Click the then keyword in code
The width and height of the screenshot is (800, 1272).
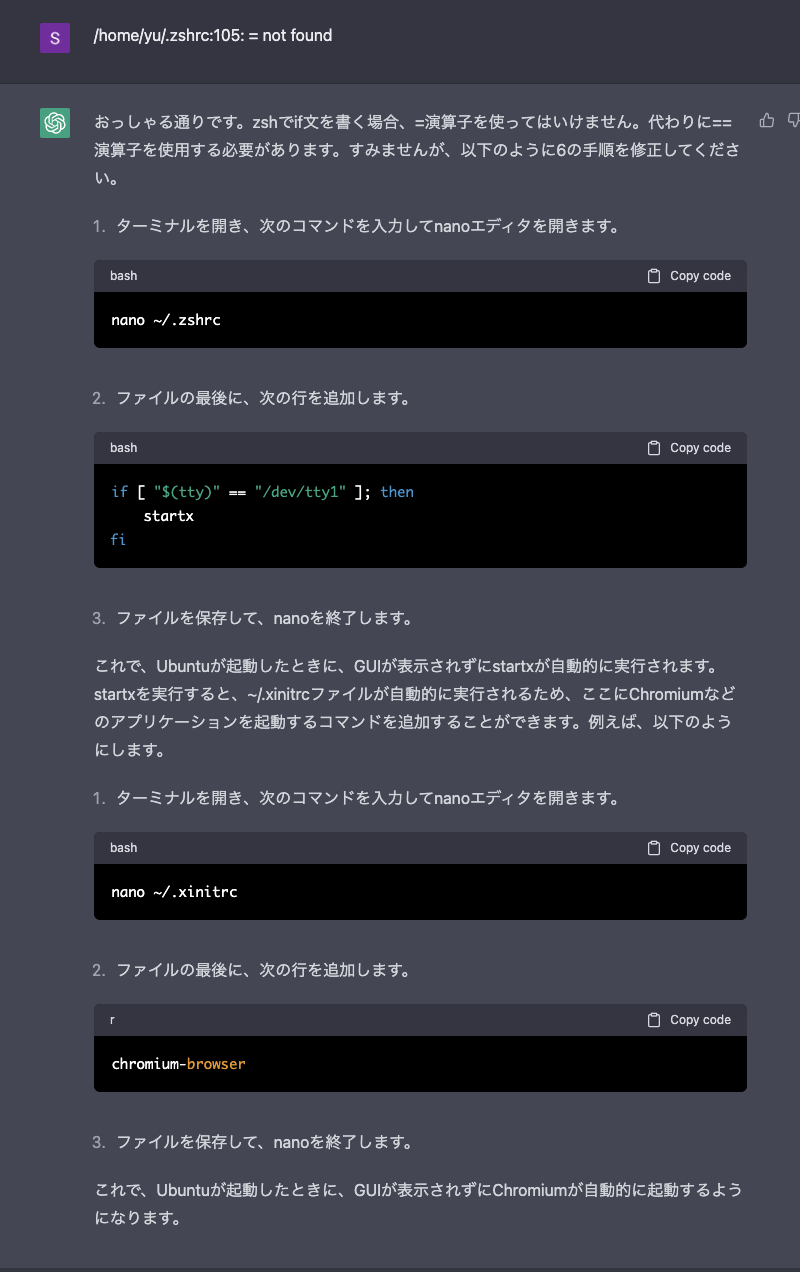coord(397,492)
